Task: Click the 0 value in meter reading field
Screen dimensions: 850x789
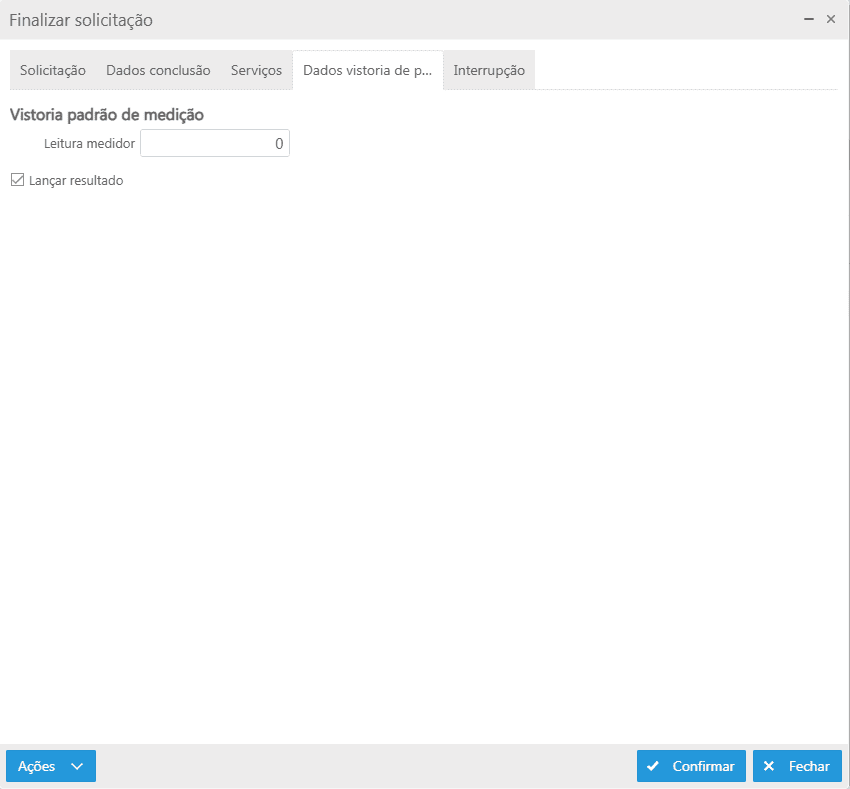Action: click(279, 144)
